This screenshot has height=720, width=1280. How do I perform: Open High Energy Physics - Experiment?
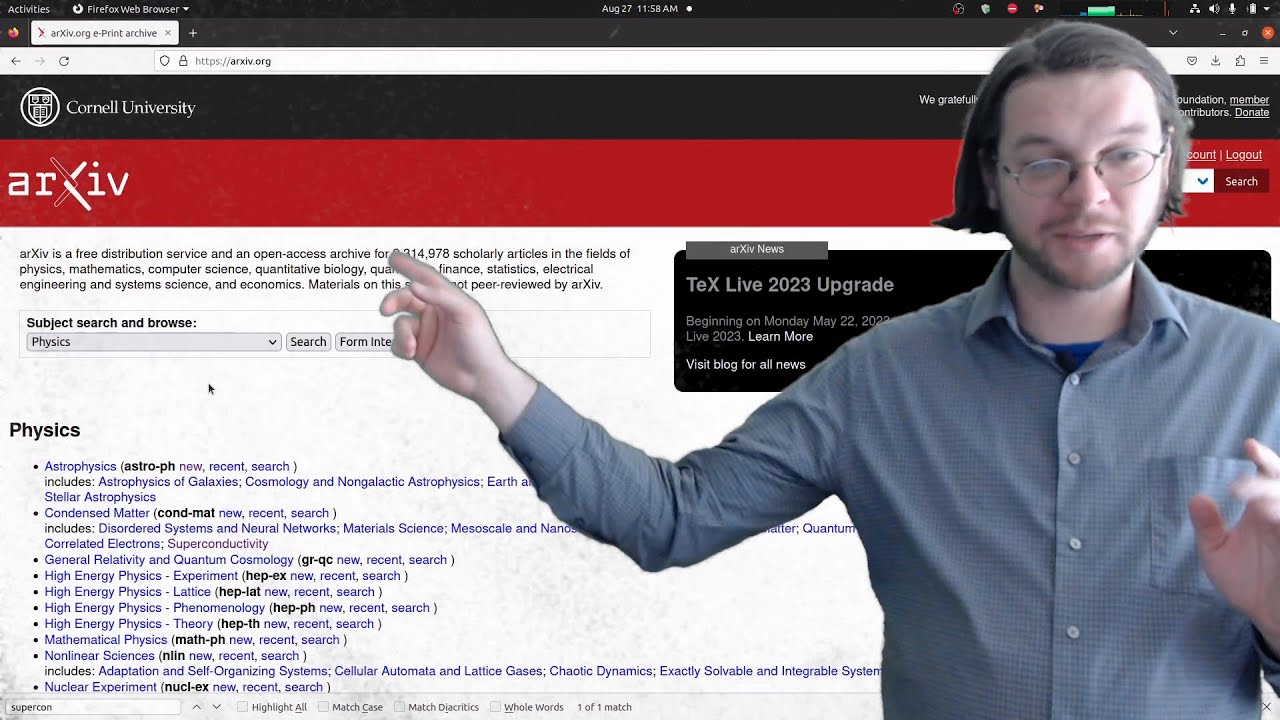pos(141,576)
